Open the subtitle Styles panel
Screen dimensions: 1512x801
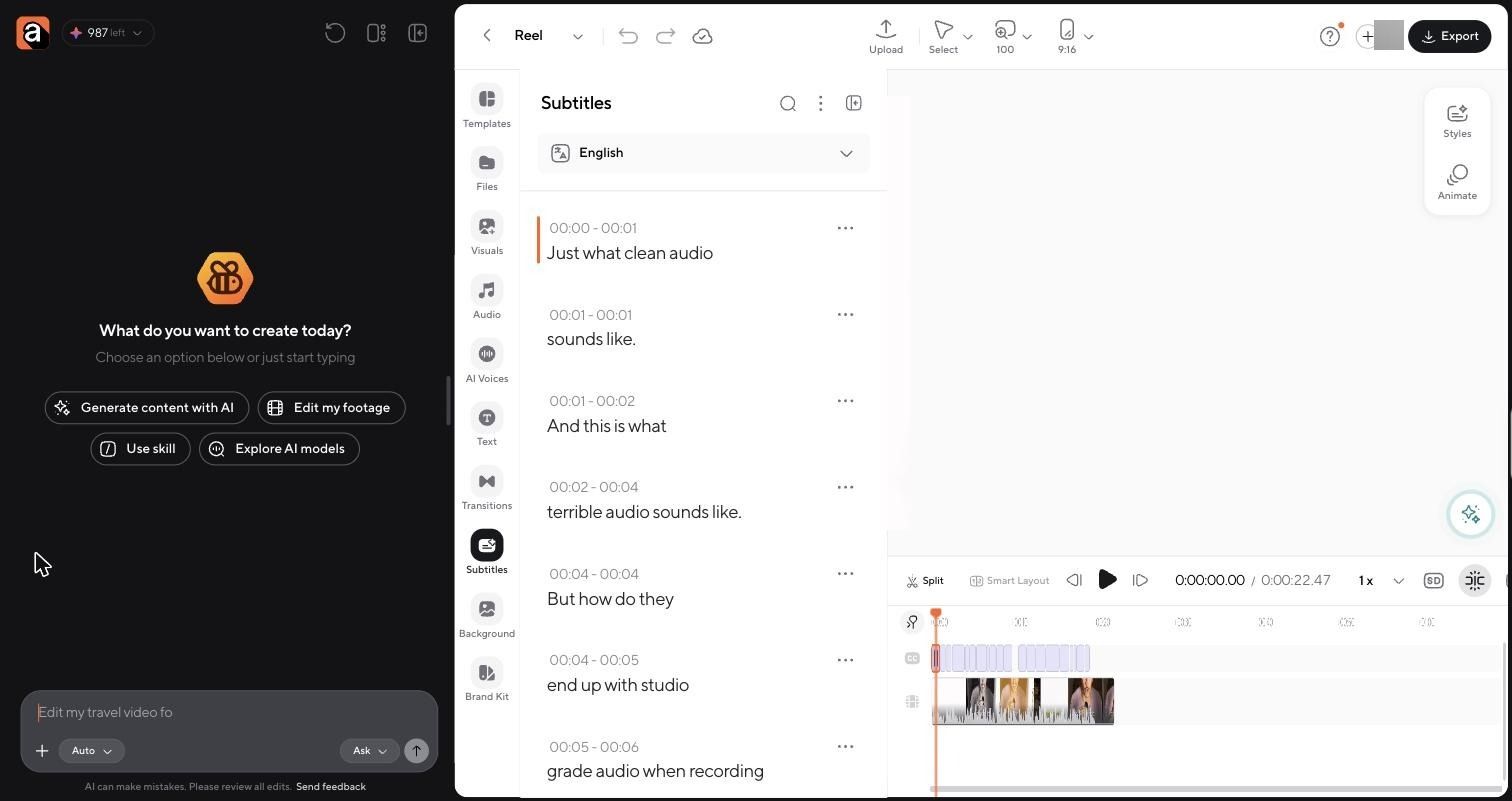[x=1457, y=121]
